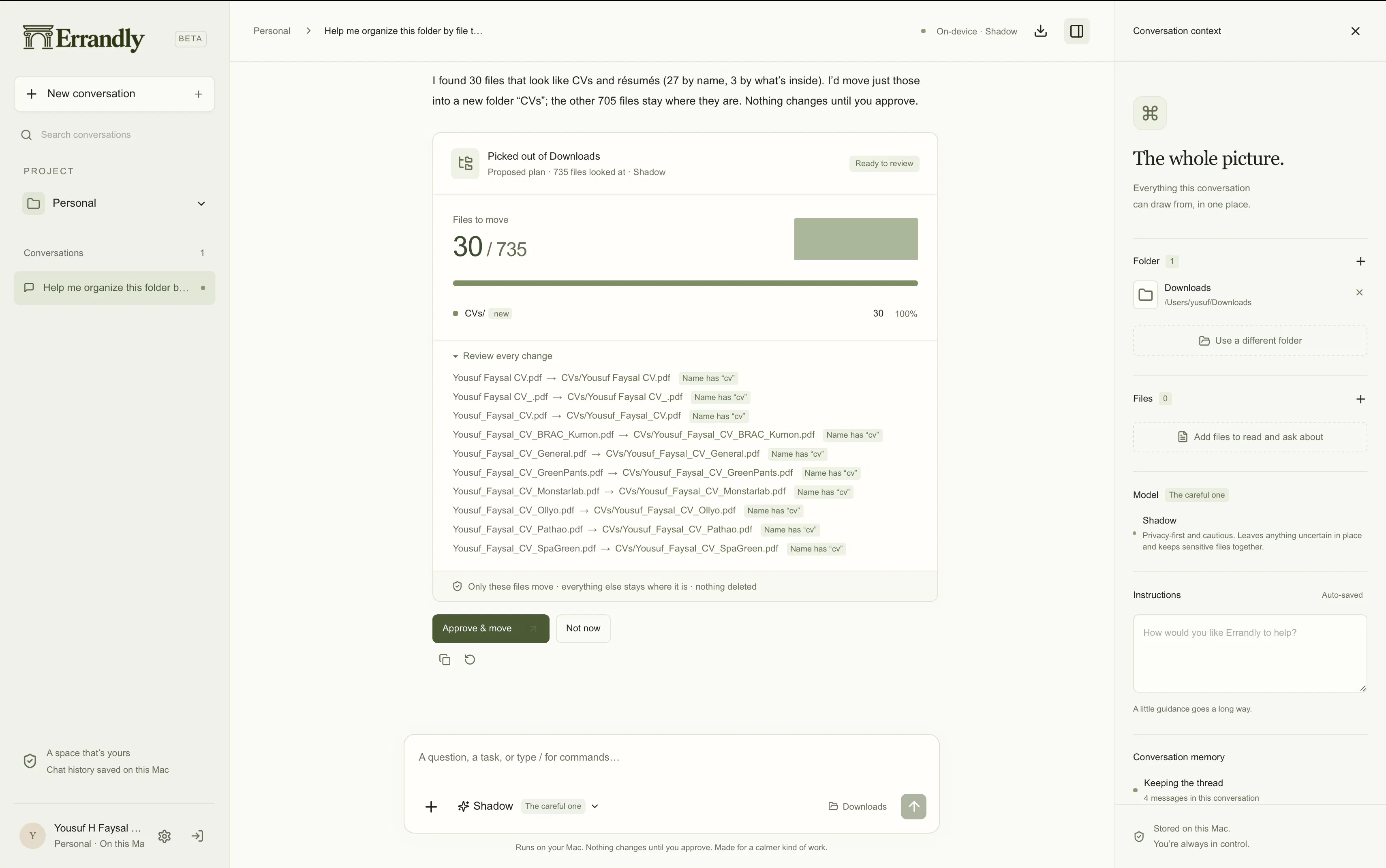Click the send arrow button

click(x=913, y=806)
